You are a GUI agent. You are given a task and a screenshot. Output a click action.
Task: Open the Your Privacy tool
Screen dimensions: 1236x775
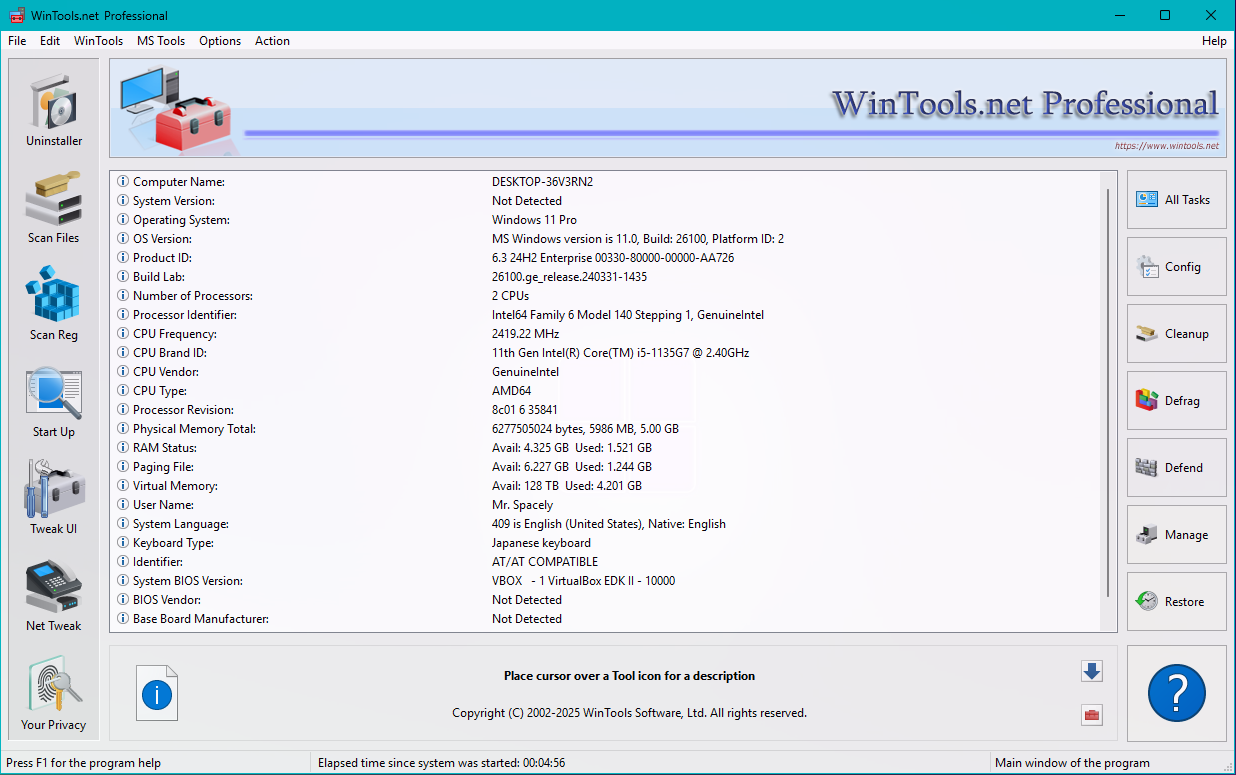[54, 692]
